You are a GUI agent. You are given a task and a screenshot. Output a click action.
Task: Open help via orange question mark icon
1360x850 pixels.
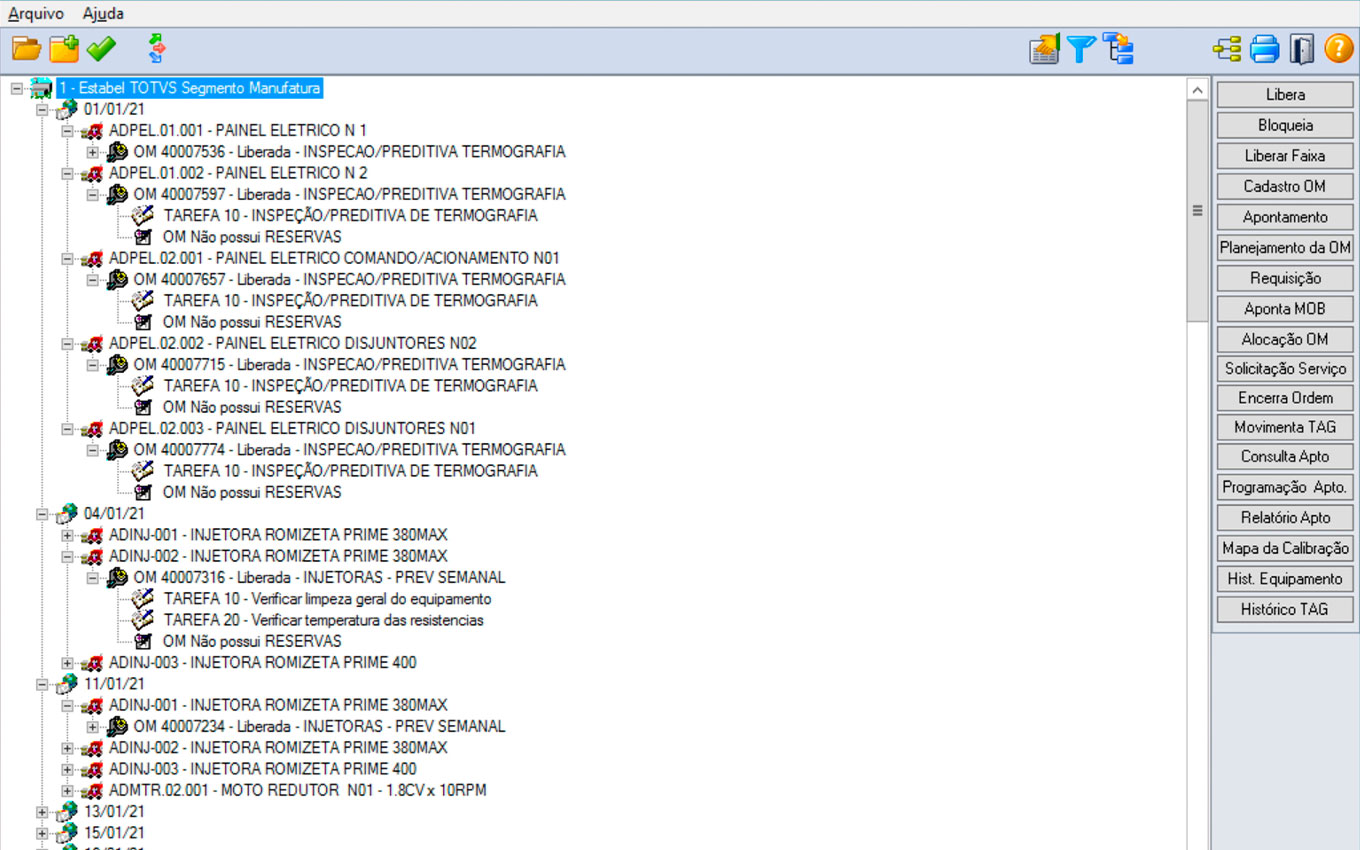(x=1339, y=48)
